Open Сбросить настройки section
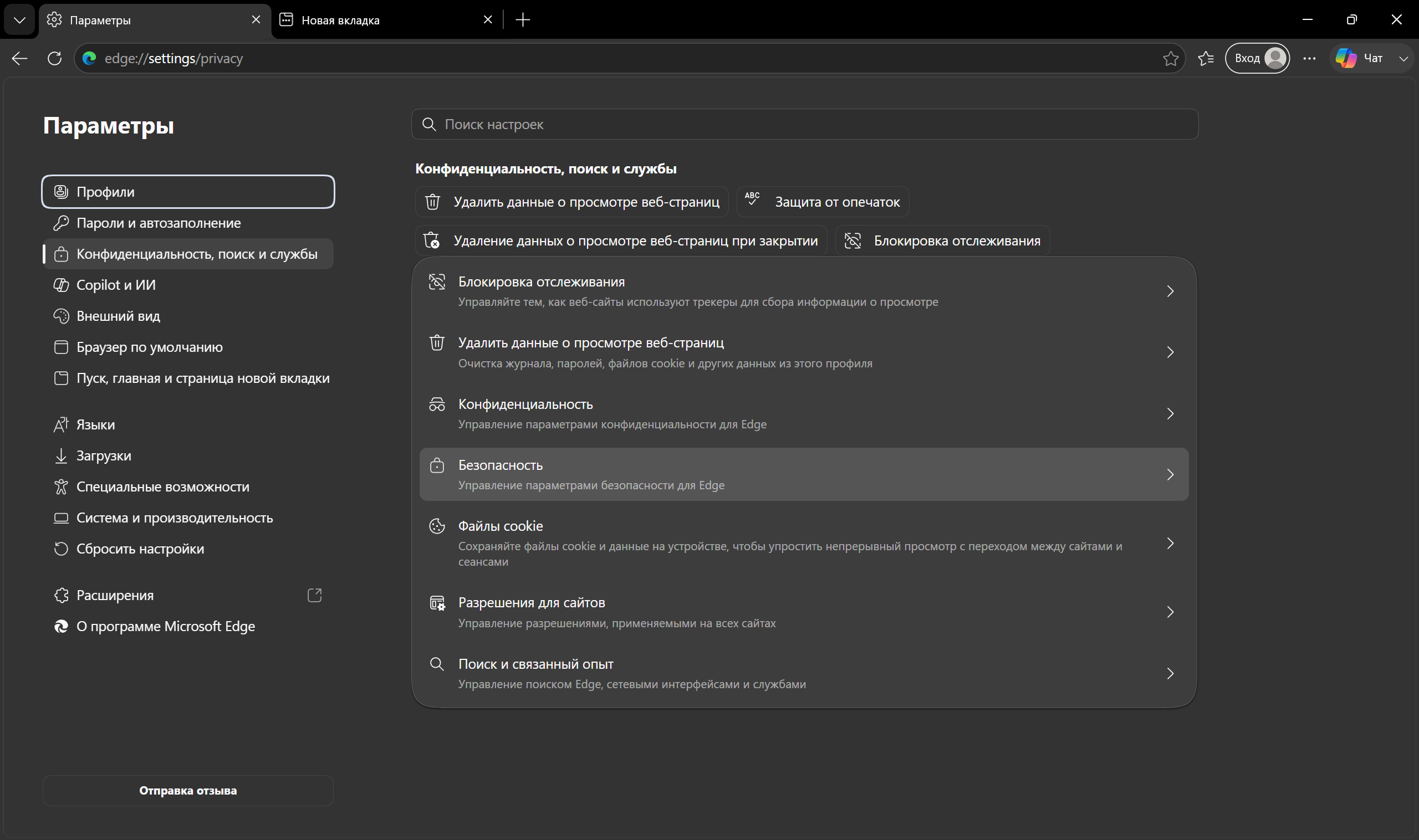The height and width of the screenshot is (840, 1419). tap(188, 549)
